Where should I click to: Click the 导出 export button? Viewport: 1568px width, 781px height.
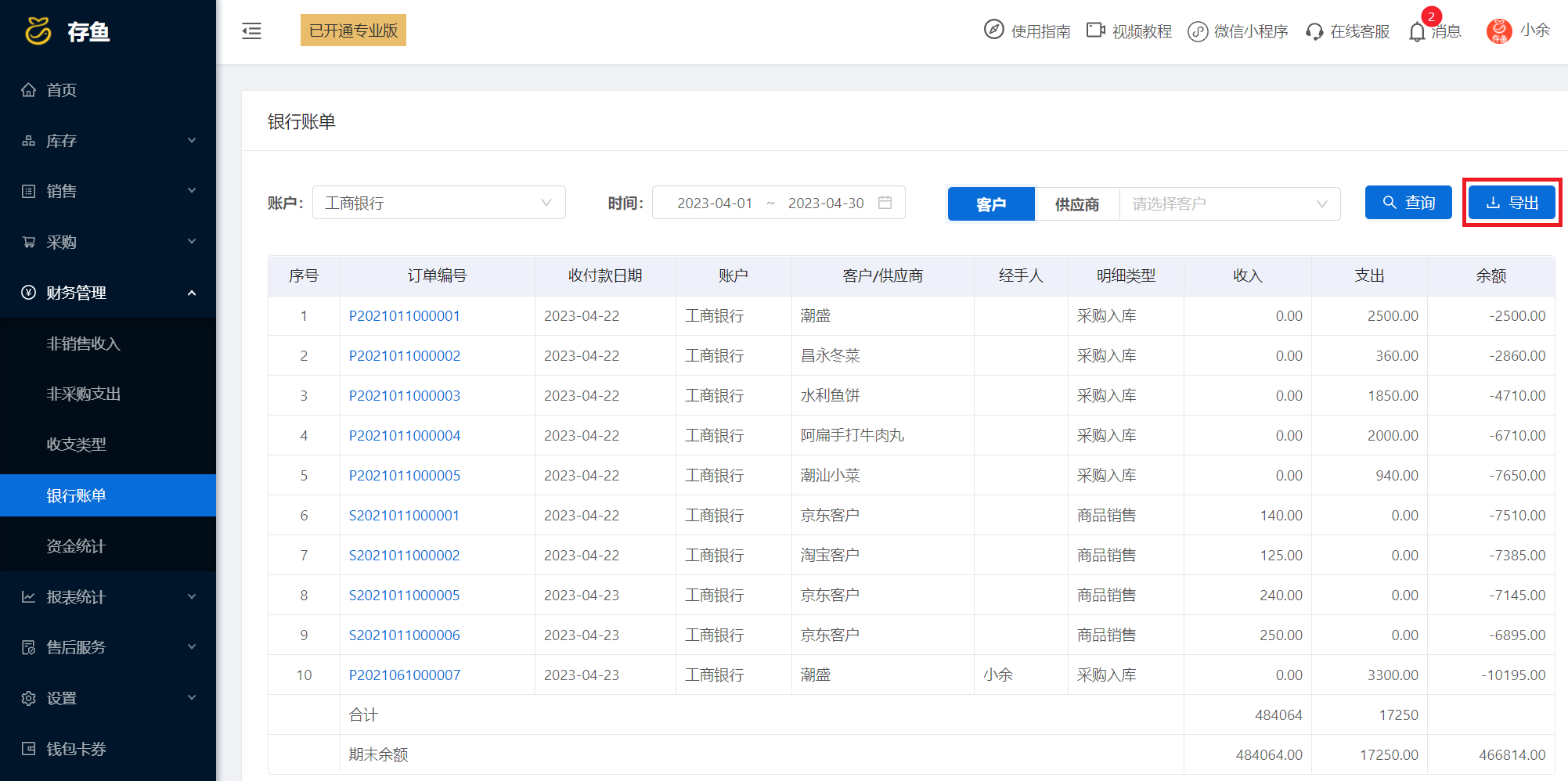pyautogui.click(x=1512, y=203)
